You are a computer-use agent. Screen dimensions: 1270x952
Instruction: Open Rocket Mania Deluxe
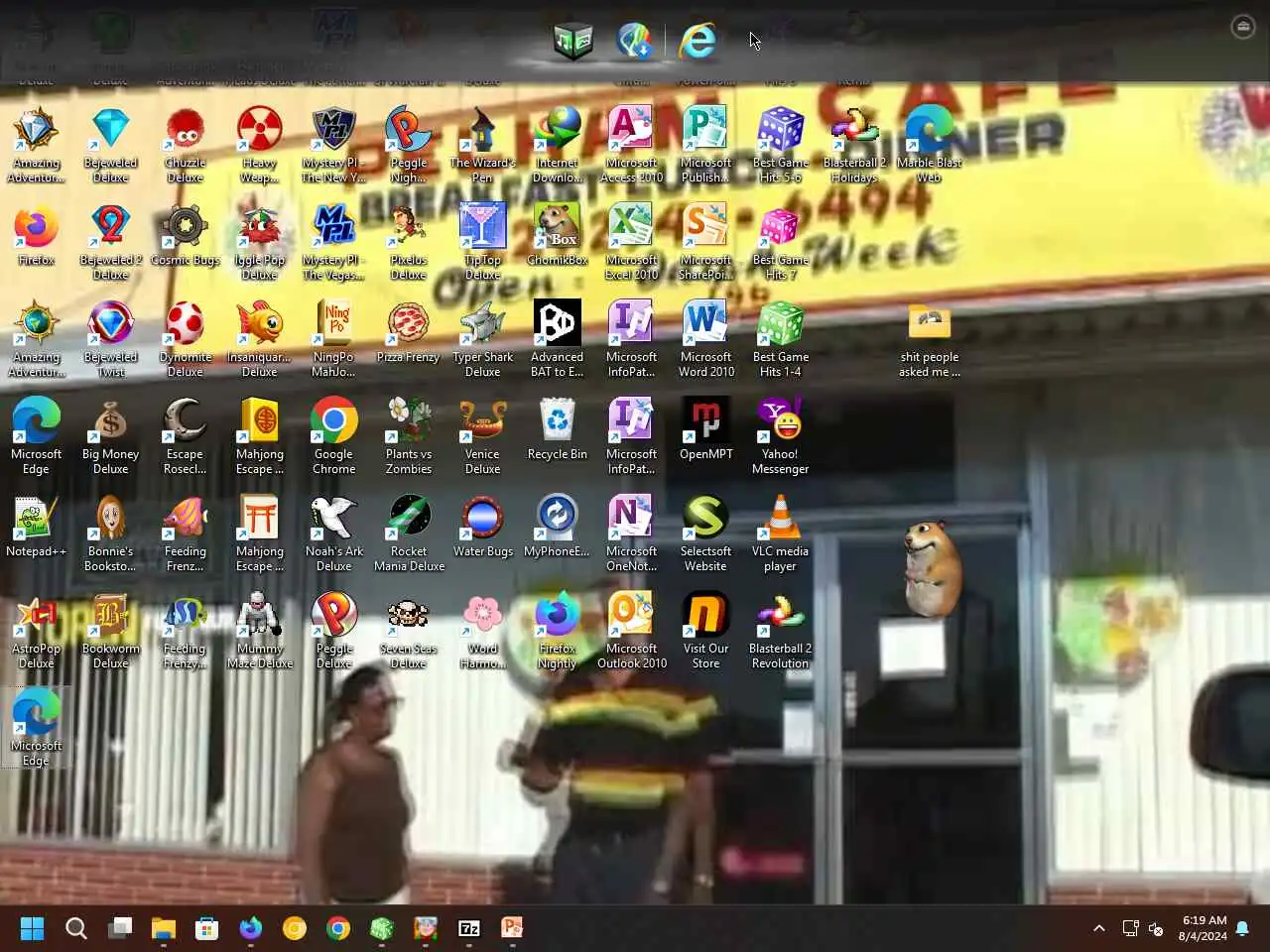pos(409,535)
